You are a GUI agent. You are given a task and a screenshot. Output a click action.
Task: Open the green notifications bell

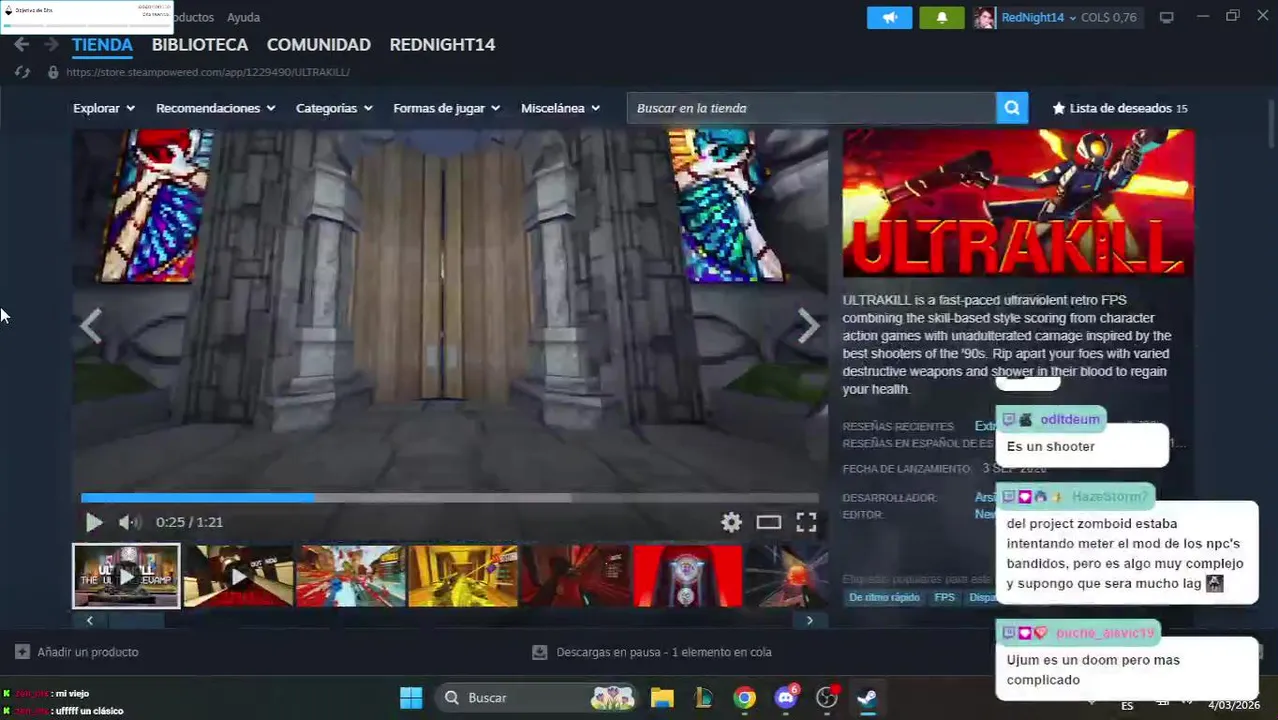pos(941,17)
